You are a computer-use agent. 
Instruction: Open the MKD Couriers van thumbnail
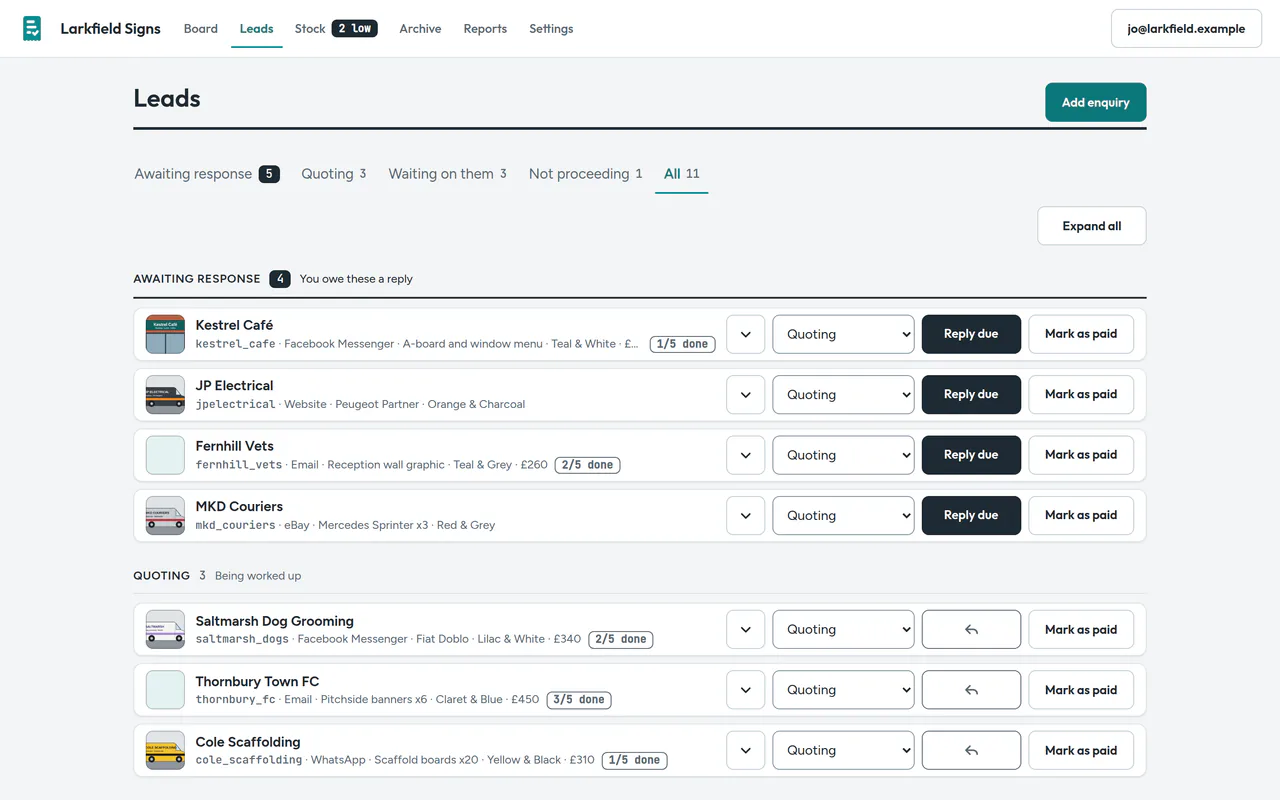[165, 515]
